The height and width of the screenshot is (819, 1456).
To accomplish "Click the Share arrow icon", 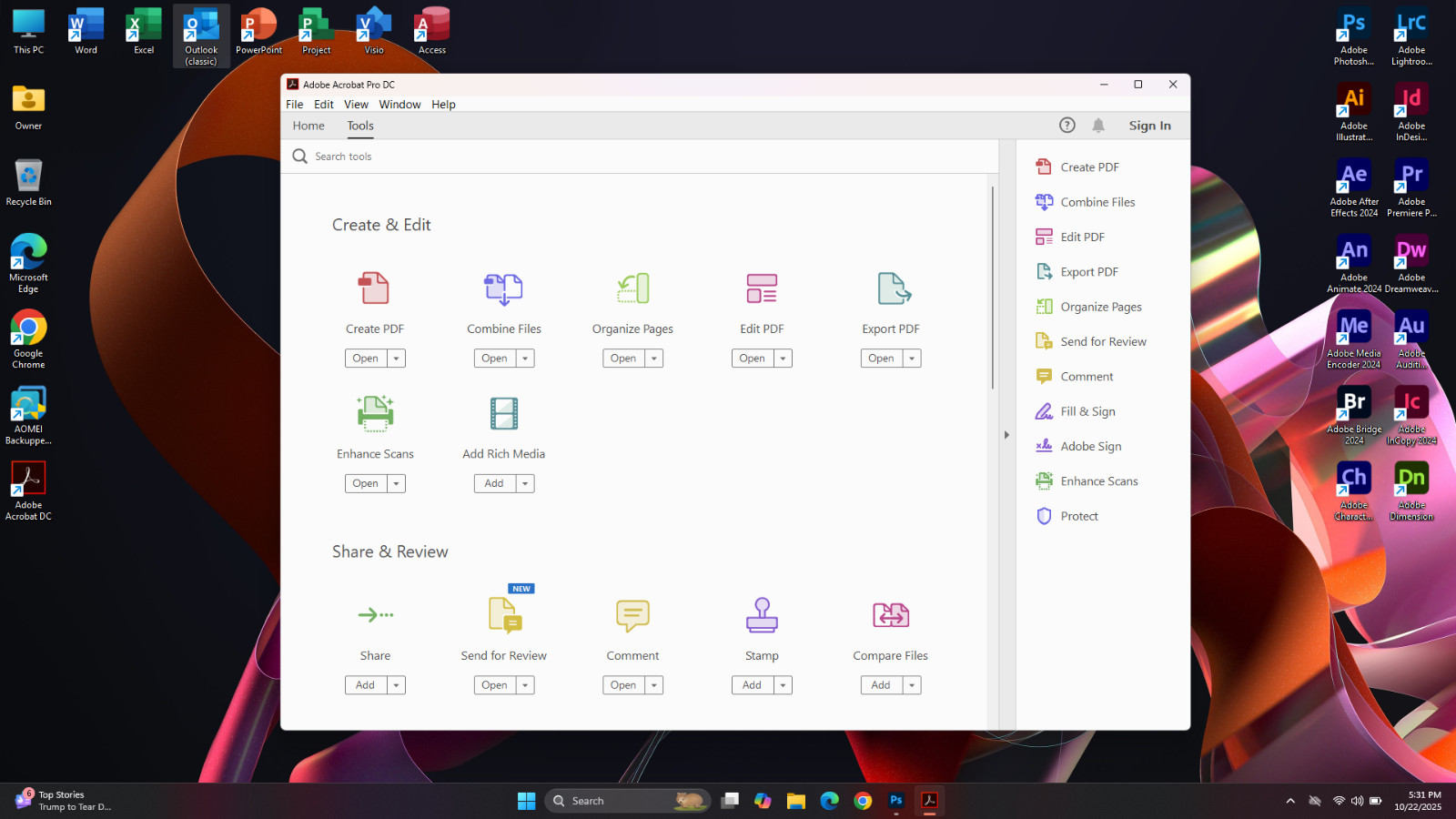I will 375,615.
